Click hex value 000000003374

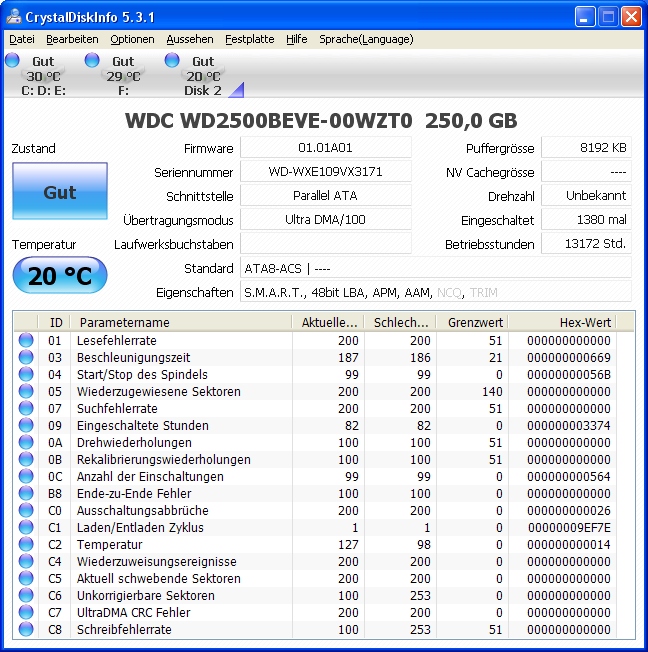tap(569, 426)
